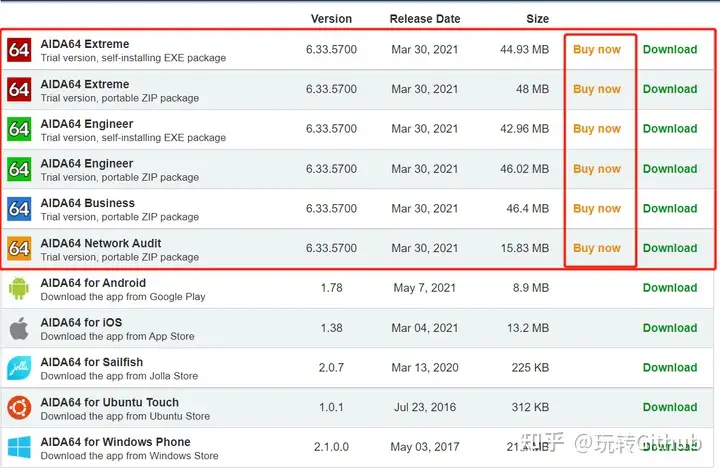The image size is (720, 473).
Task: Buy now for AIDA64 Network Audit
Action: [597, 248]
